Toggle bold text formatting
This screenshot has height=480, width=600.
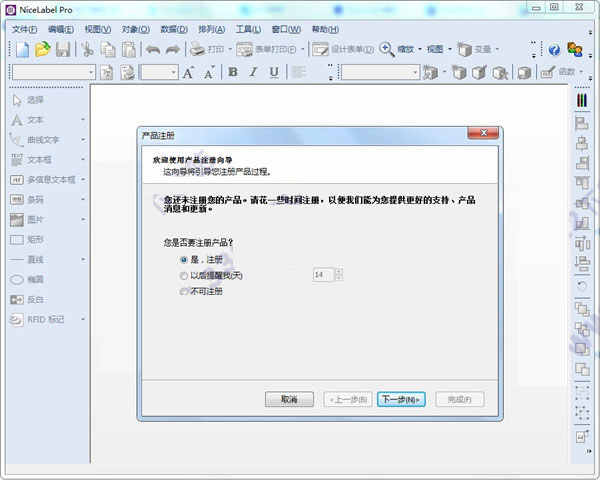pos(233,72)
